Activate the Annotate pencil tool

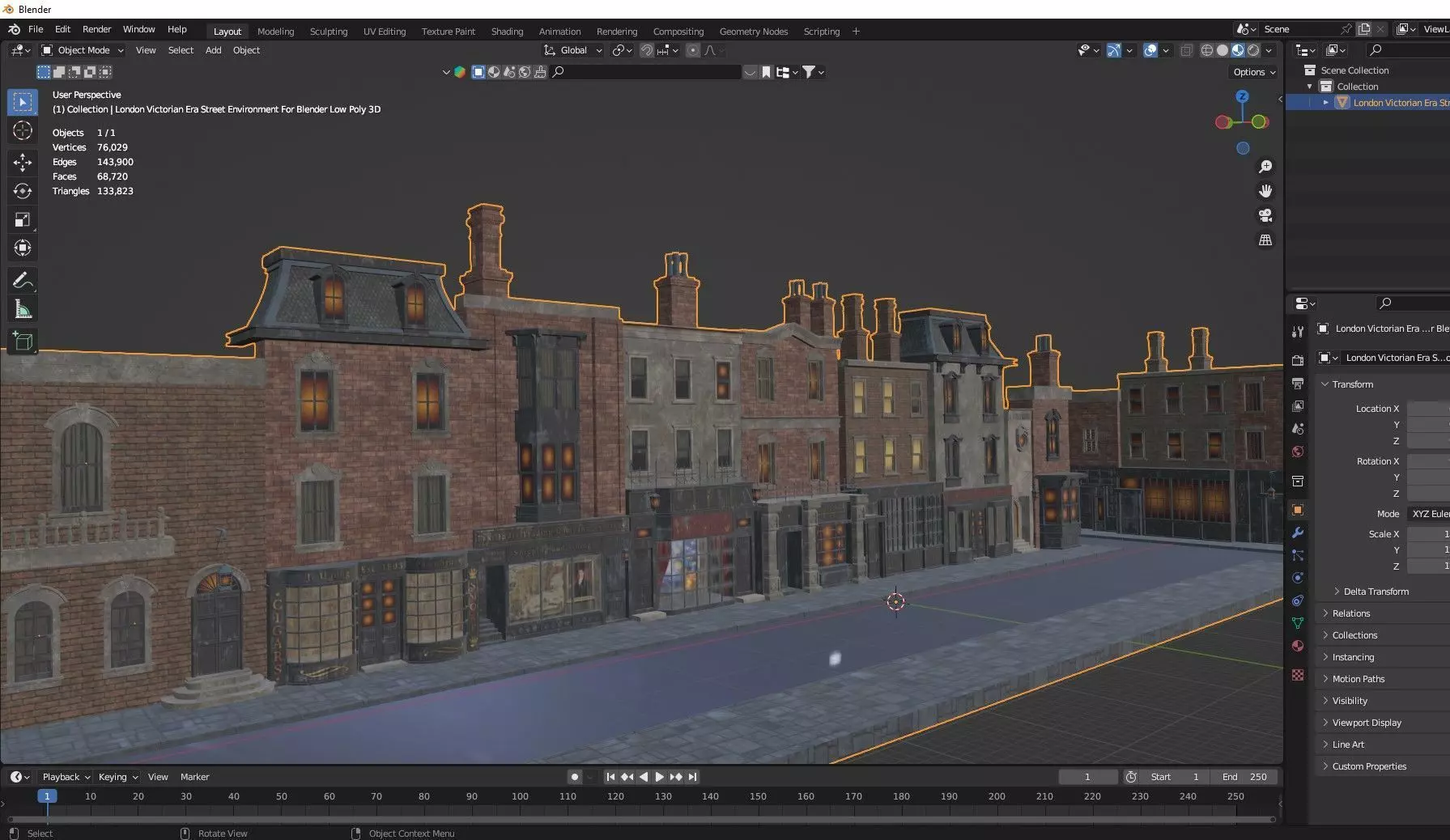pos(23,281)
